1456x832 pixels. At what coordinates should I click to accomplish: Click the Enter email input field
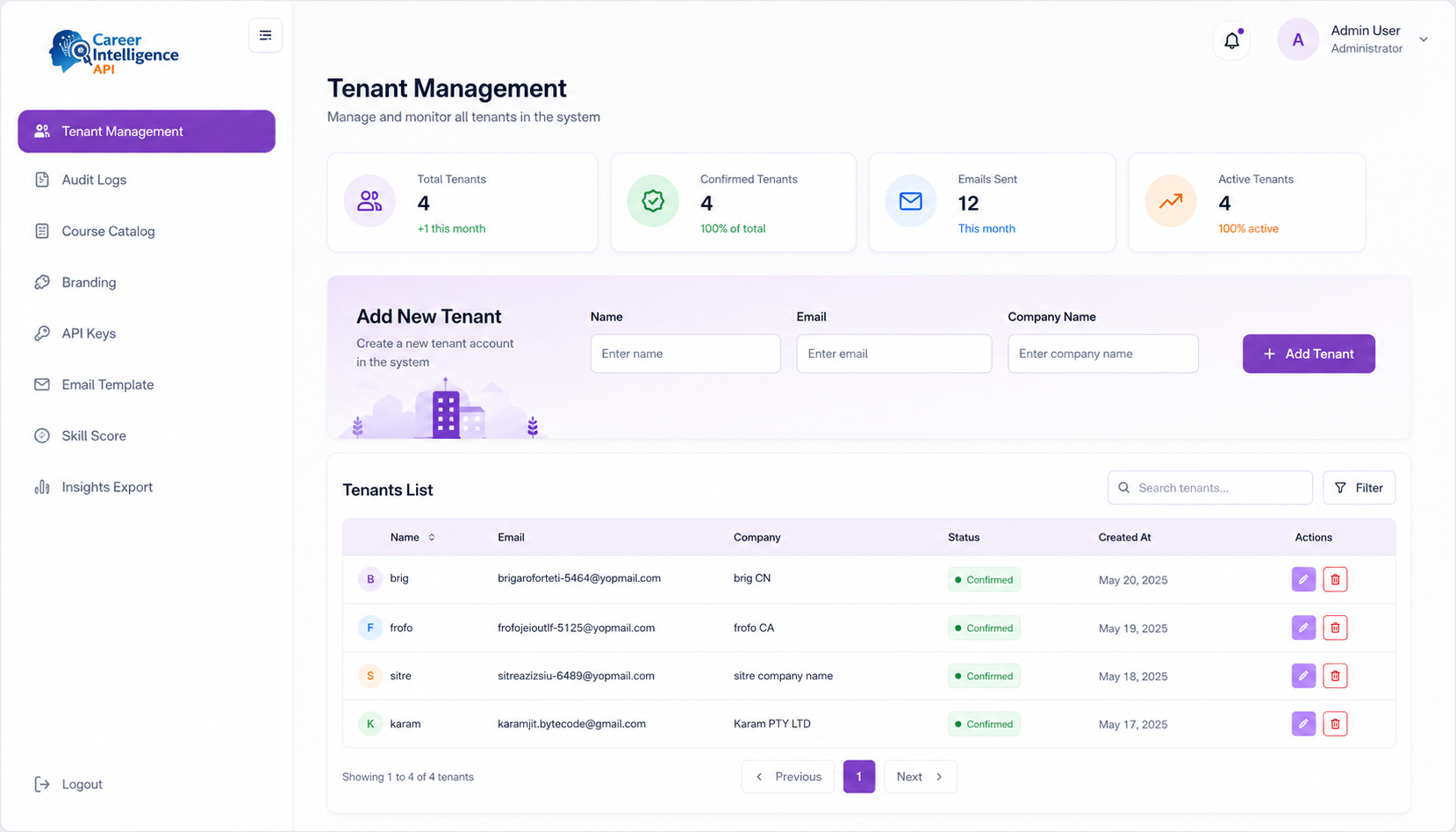(x=894, y=354)
